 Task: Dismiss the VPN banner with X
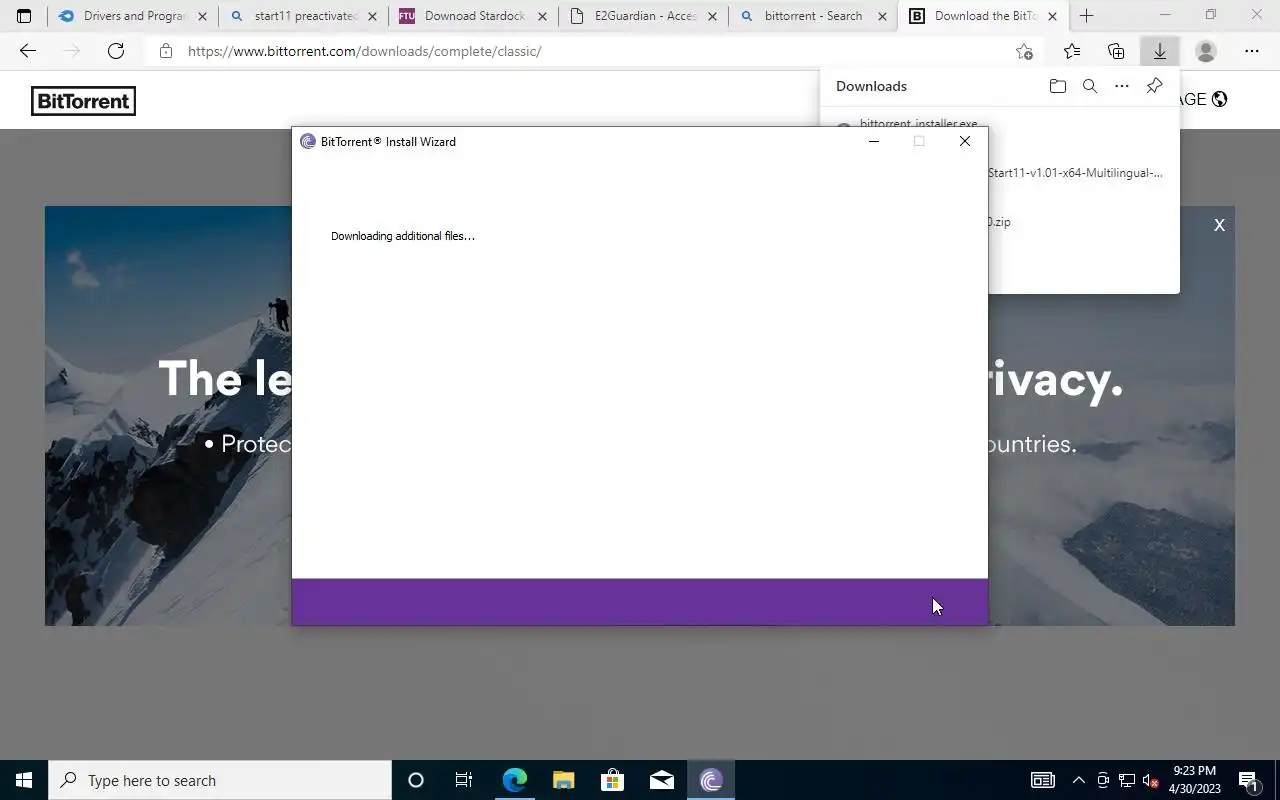(1219, 225)
